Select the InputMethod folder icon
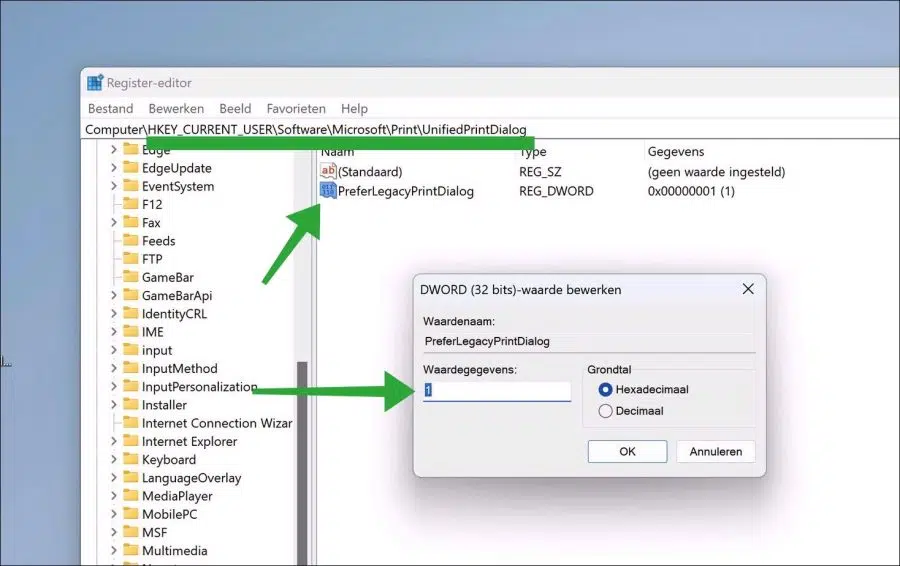 point(131,368)
